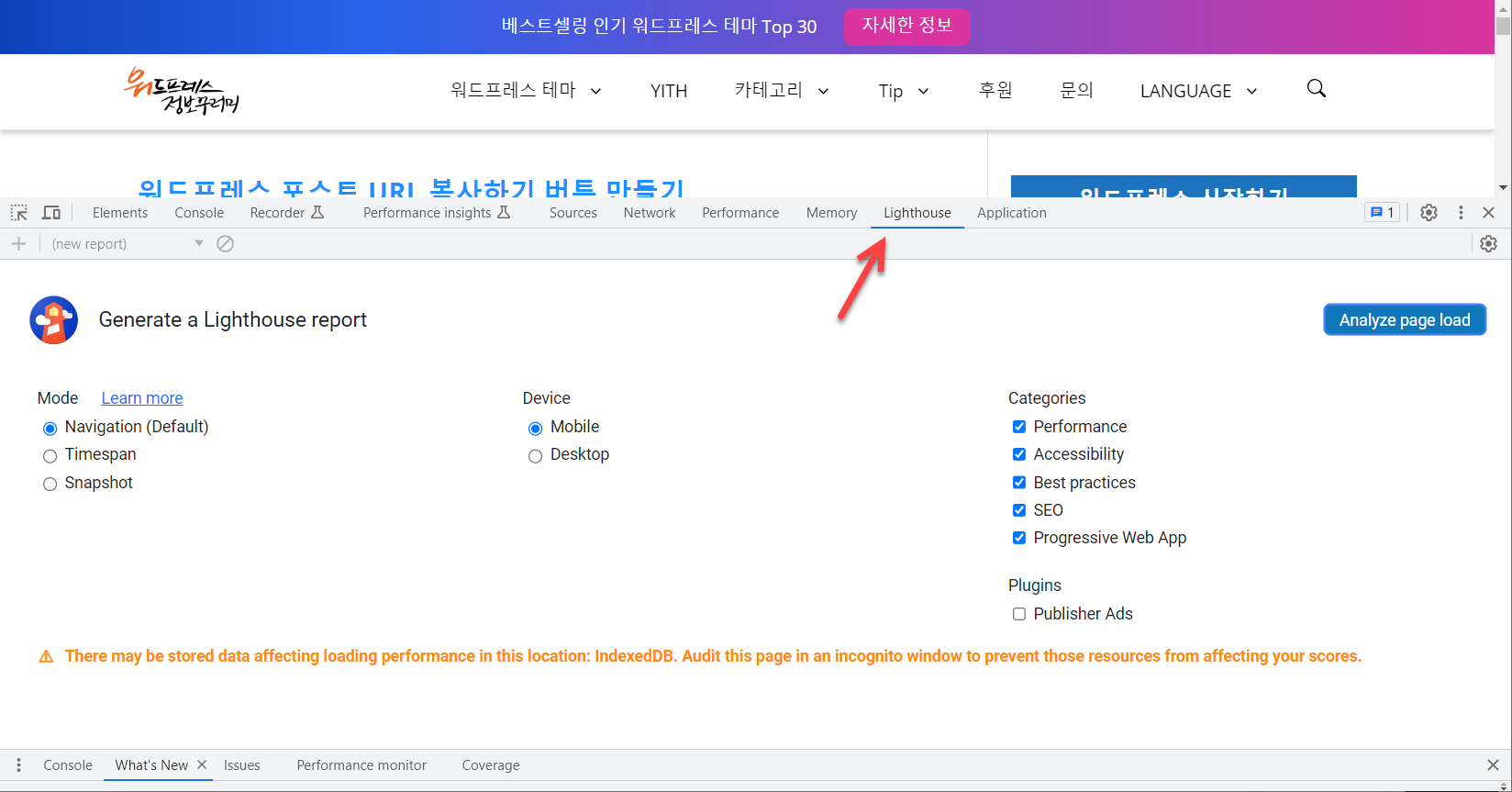Open the drawer Console tab
This screenshot has width=1512, height=792.
click(x=68, y=765)
